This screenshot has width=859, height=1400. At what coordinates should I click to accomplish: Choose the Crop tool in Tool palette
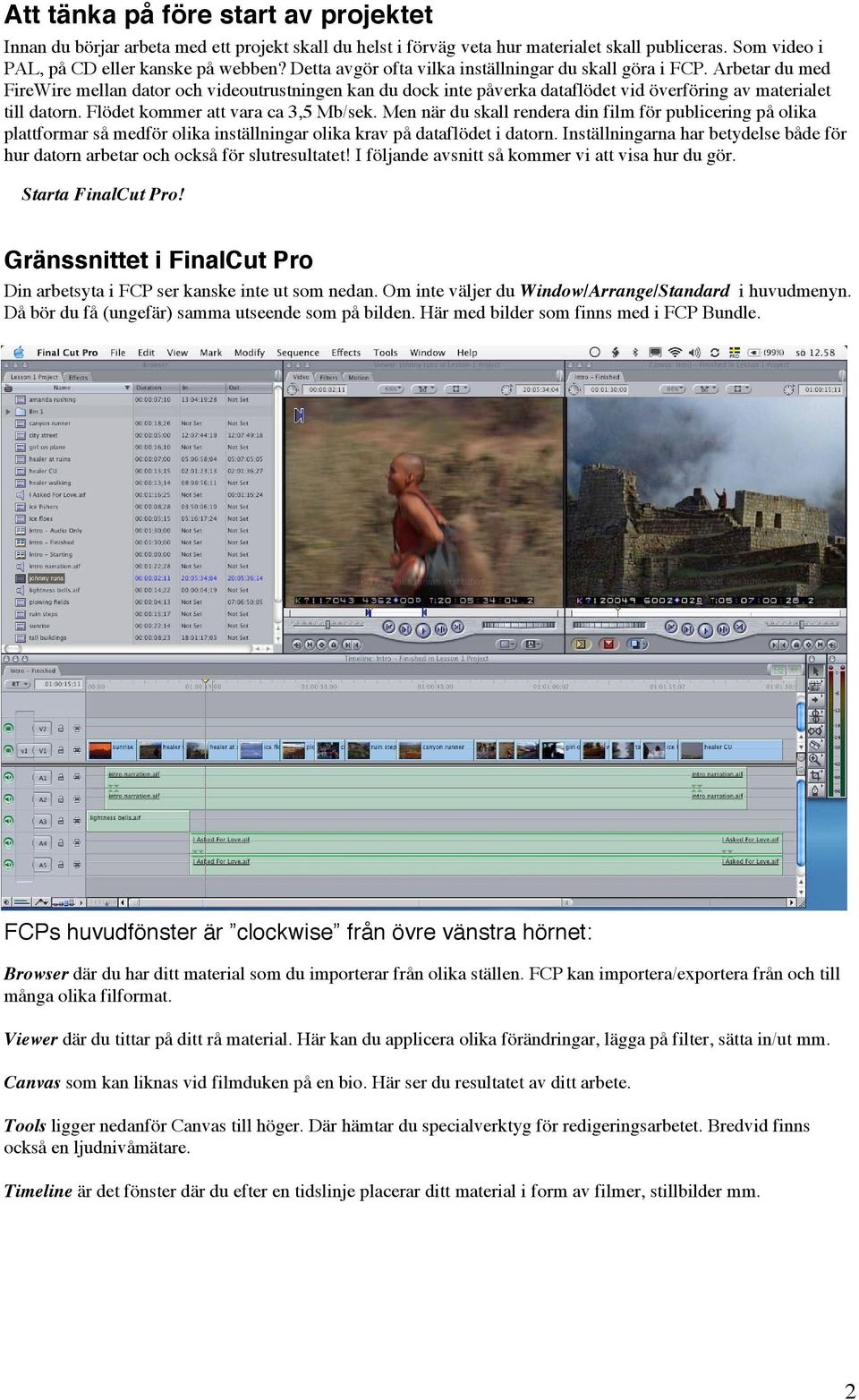[x=815, y=775]
